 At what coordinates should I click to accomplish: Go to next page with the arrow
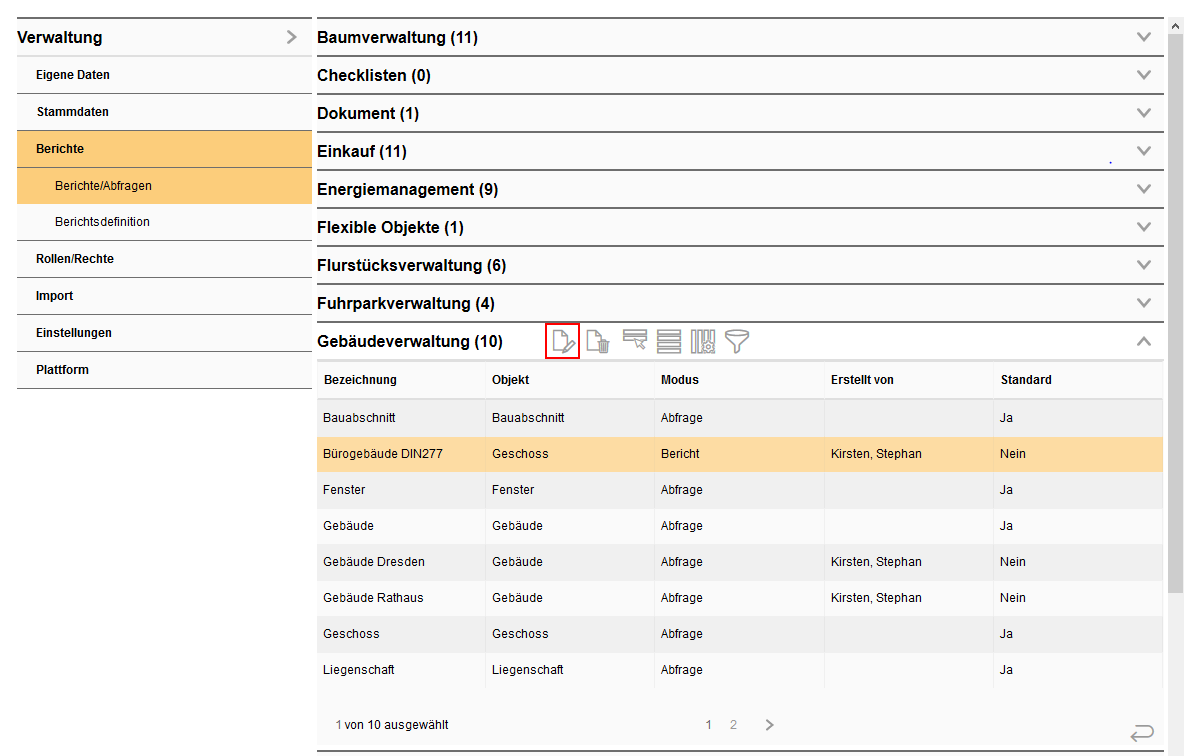pos(769,725)
